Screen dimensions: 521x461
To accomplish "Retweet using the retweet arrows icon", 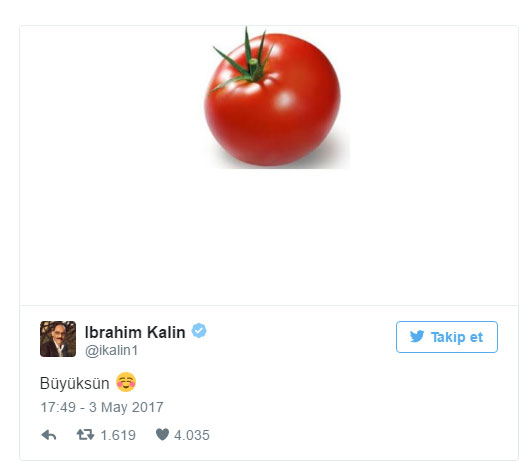I will pos(85,435).
